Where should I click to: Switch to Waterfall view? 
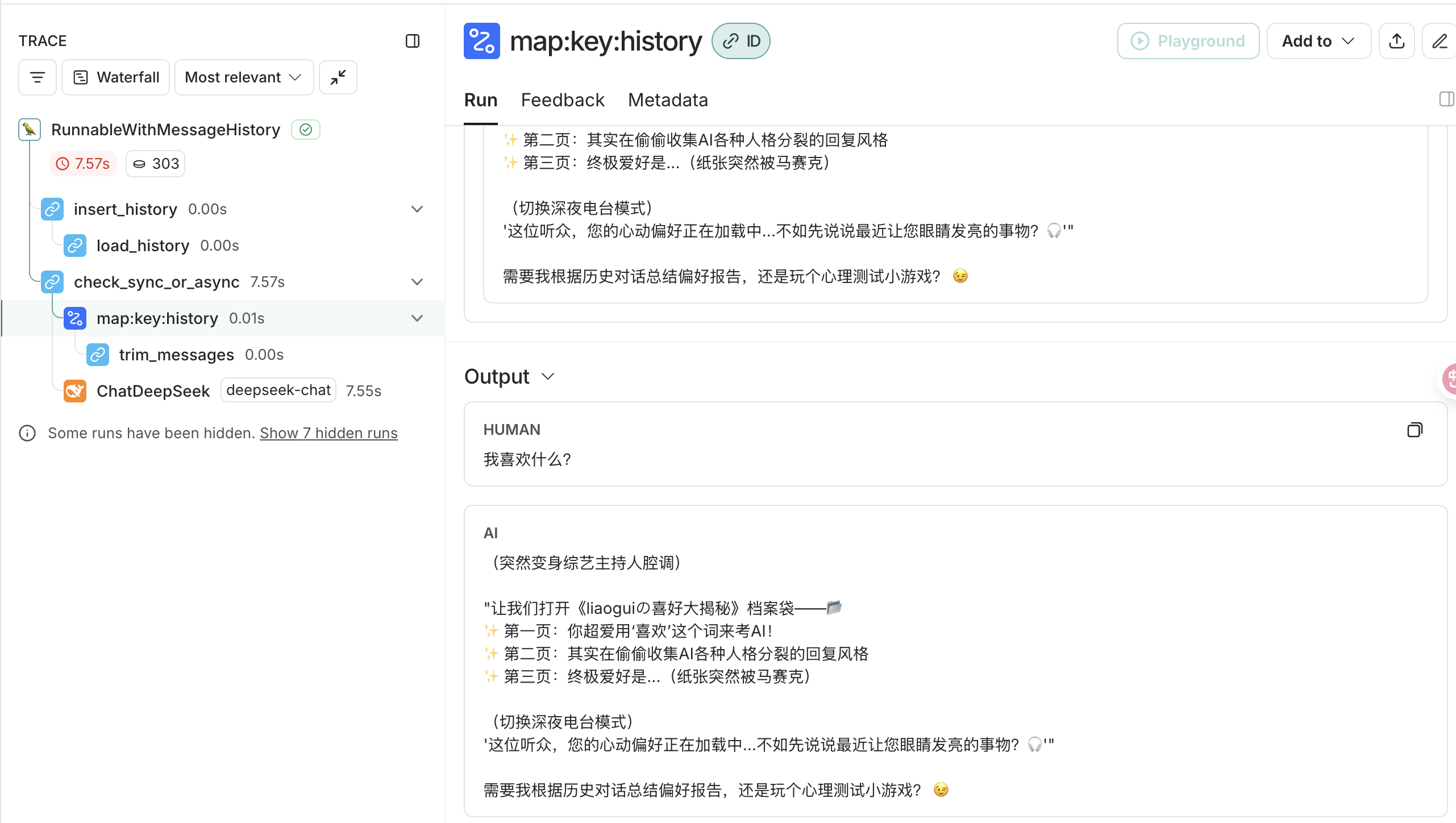pyautogui.click(x=116, y=77)
